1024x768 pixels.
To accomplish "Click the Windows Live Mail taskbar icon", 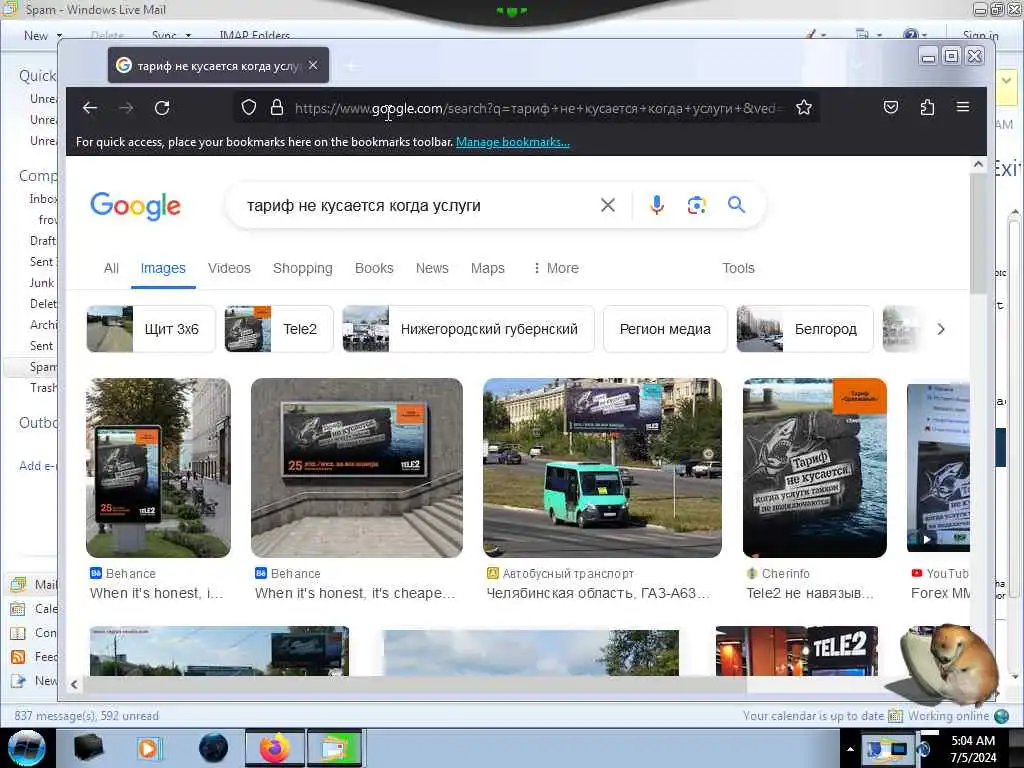I will pos(334,748).
